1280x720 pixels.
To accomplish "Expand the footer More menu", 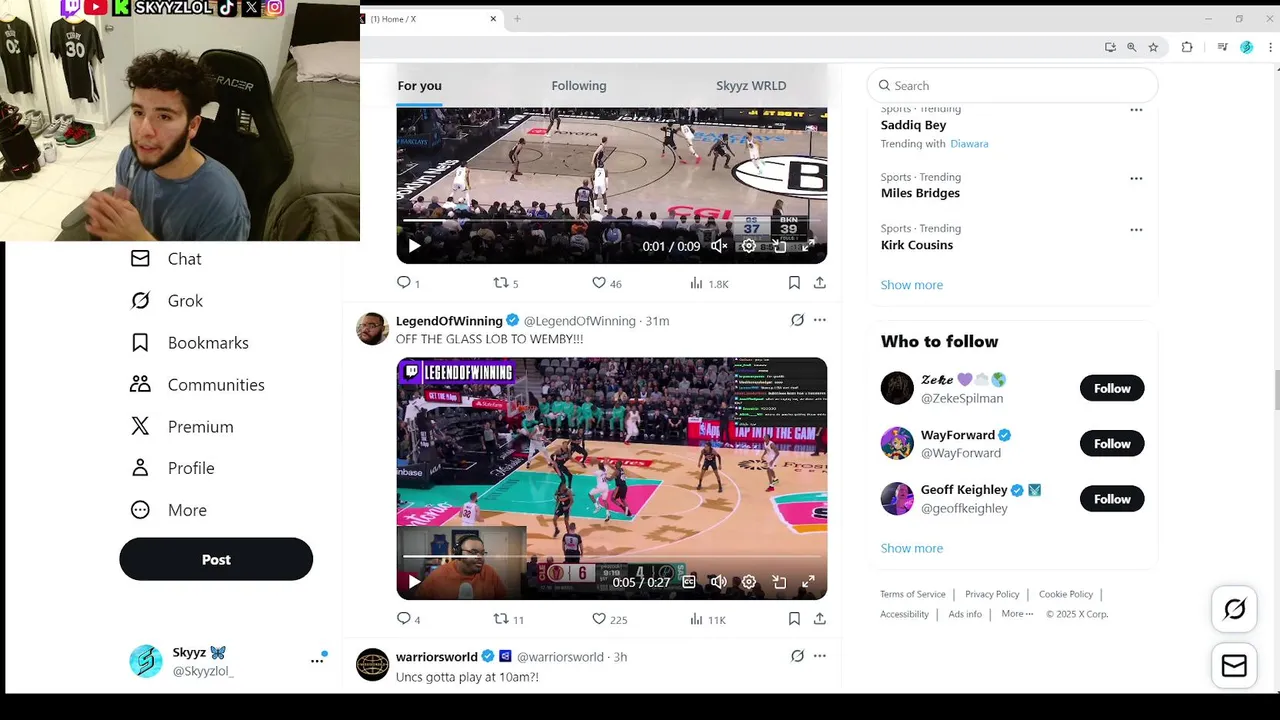I will pyautogui.click(x=1017, y=614).
